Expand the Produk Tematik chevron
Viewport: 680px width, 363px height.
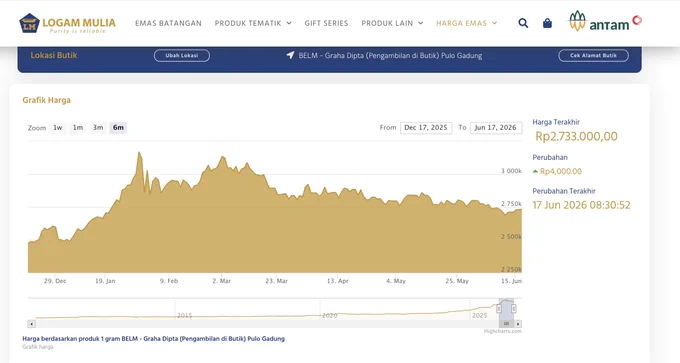point(289,23)
